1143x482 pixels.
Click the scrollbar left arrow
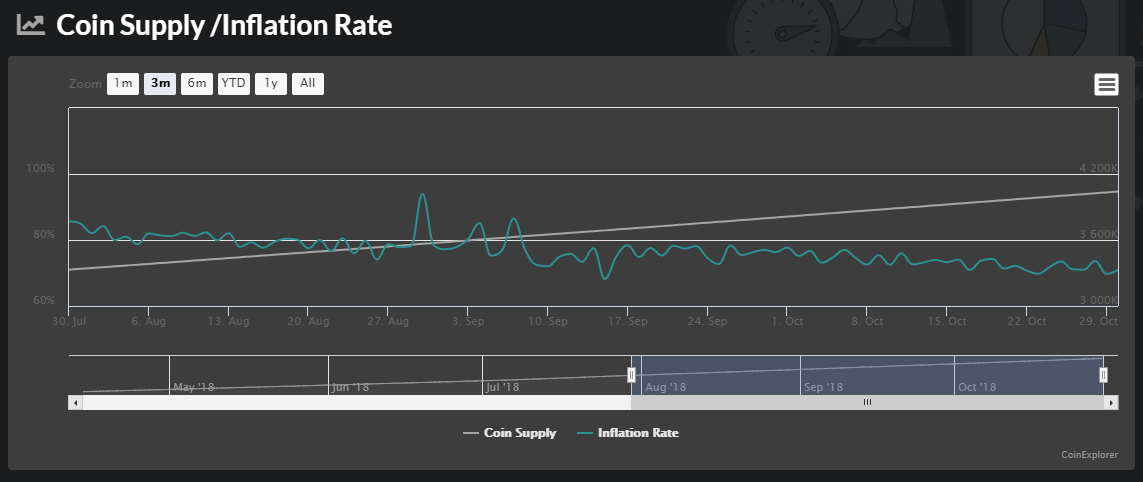(x=75, y=403)
